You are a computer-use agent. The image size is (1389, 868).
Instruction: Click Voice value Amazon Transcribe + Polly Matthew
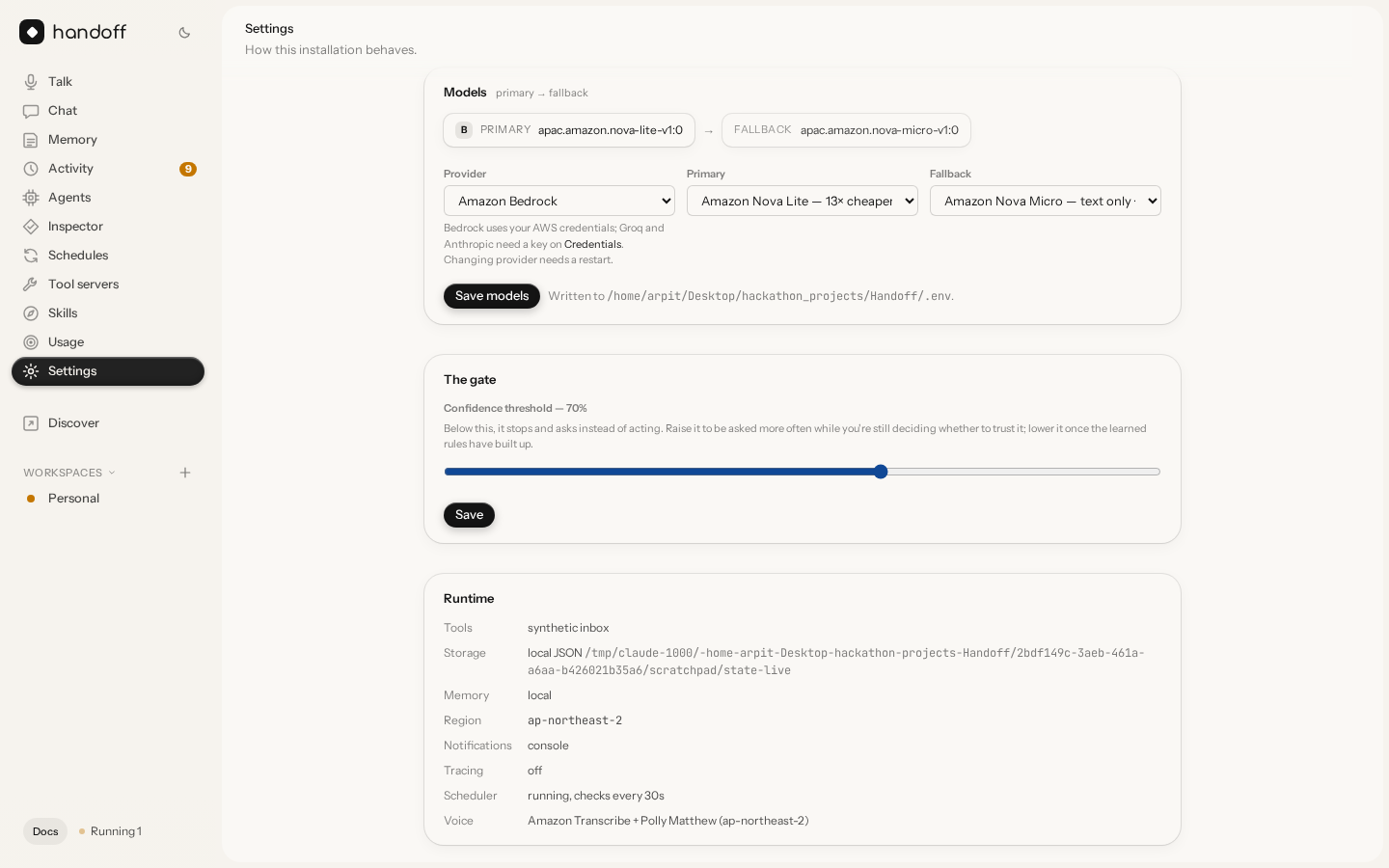pyautogui.click(x=668, y=821)
